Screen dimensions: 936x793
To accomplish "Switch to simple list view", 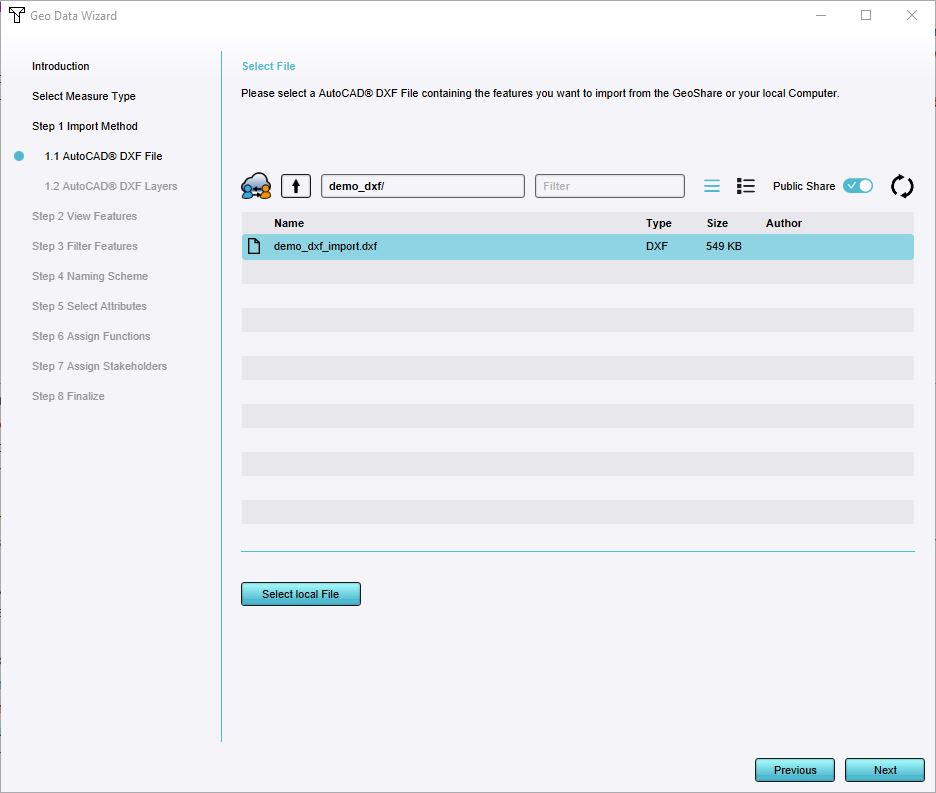I will (x=712, y=186).
